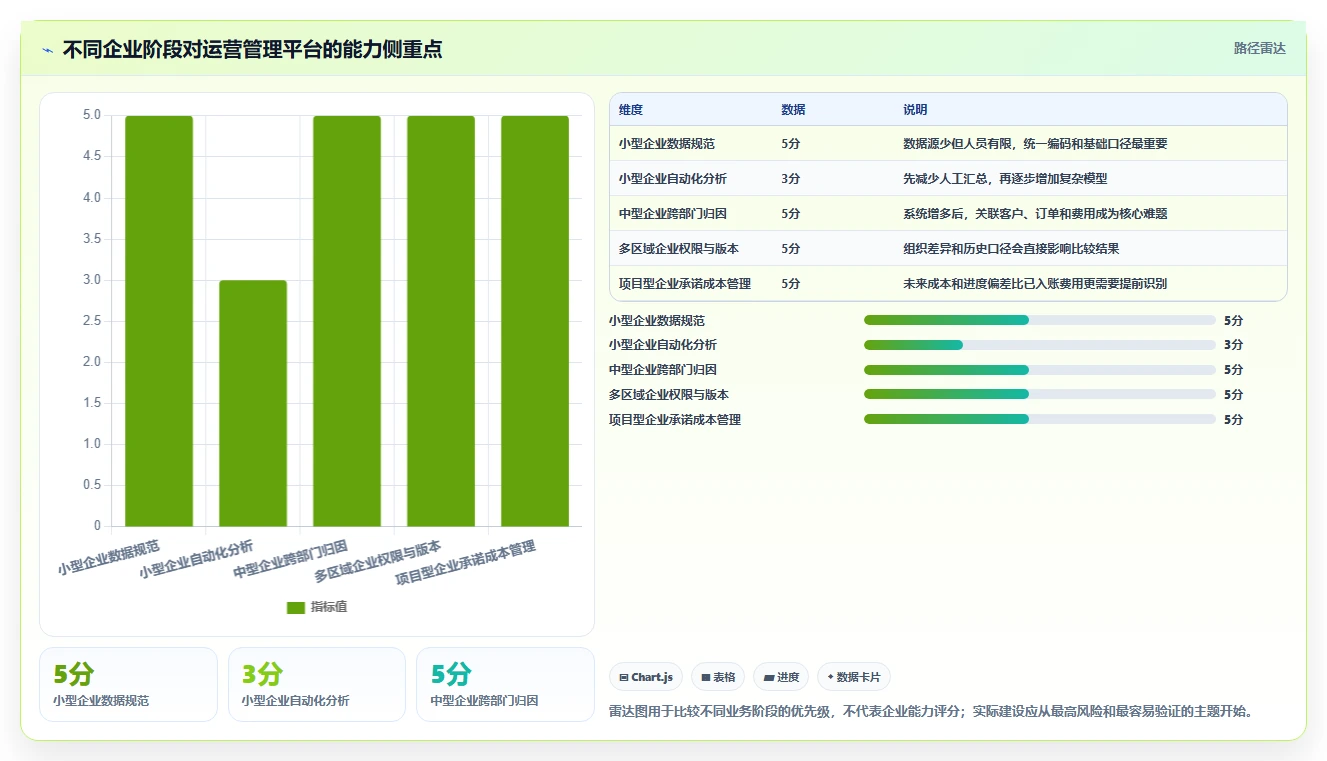This screenshot has height=761, width=1327.
Task: Click the footnote text starting with 雷达图用于比较
Action: pos(931,712)
